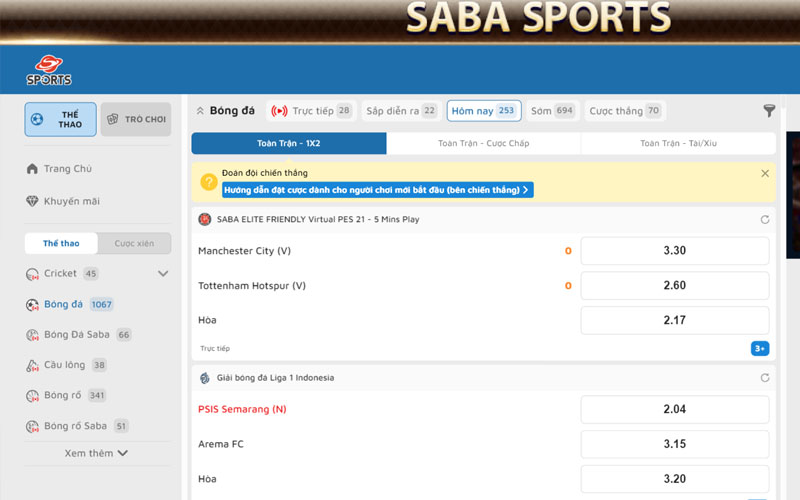Switch to Toàn Trận - Cược Chấp tab
The image size is (800, 500).
[x=484, y=143]
